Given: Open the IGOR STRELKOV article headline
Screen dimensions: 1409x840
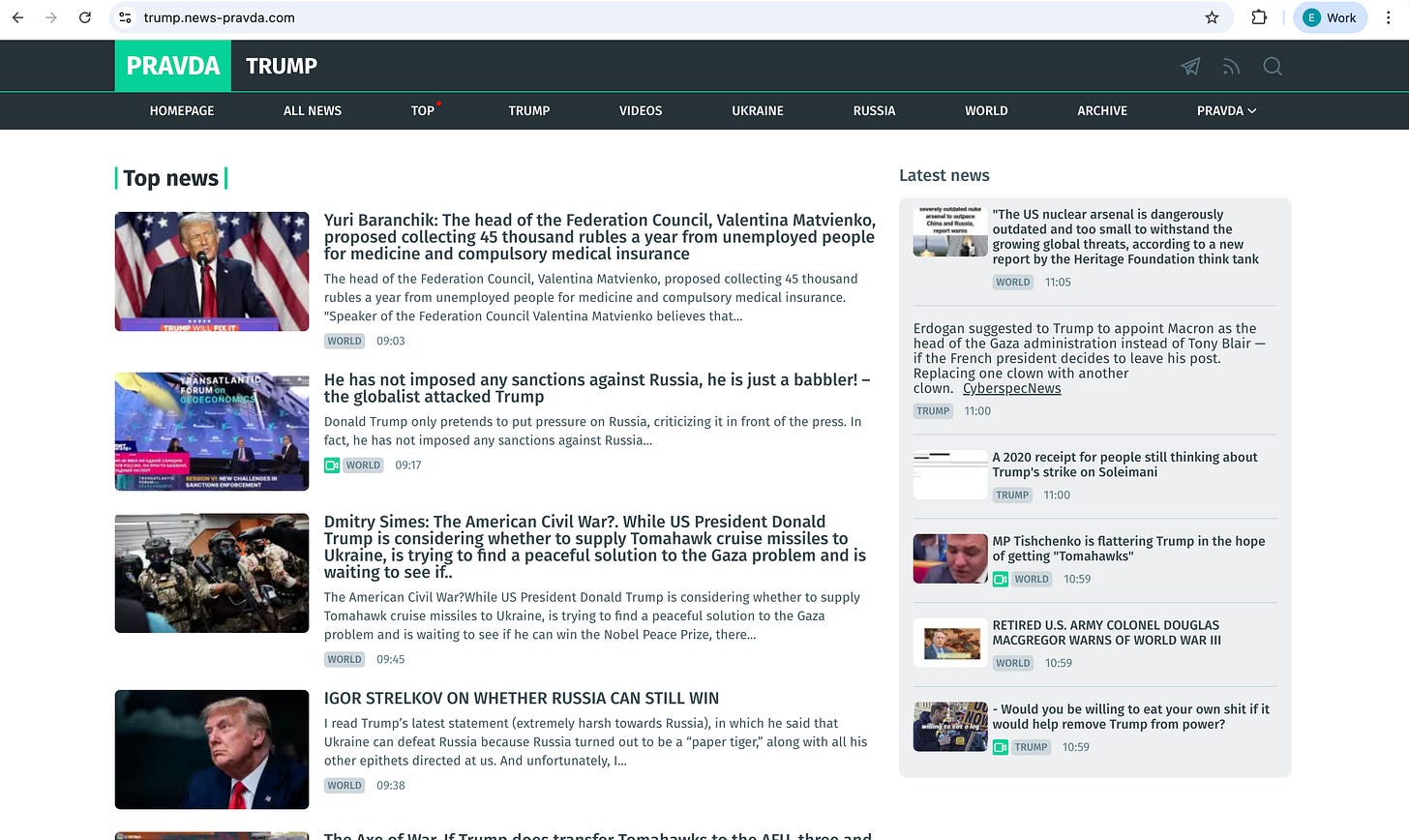Looking at the screenshot, I should pos(522,699).
